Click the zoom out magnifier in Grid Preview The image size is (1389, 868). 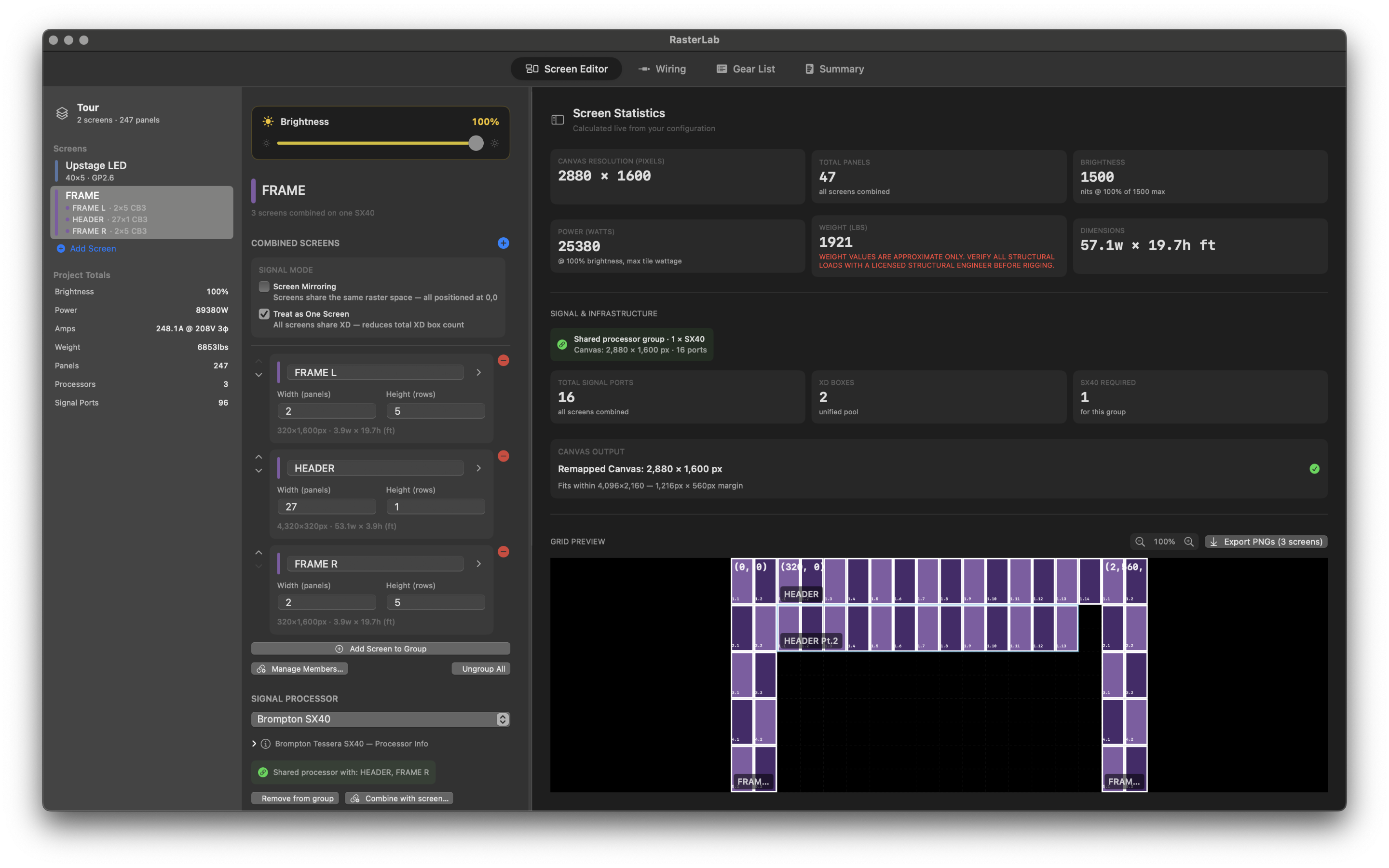1140,542
